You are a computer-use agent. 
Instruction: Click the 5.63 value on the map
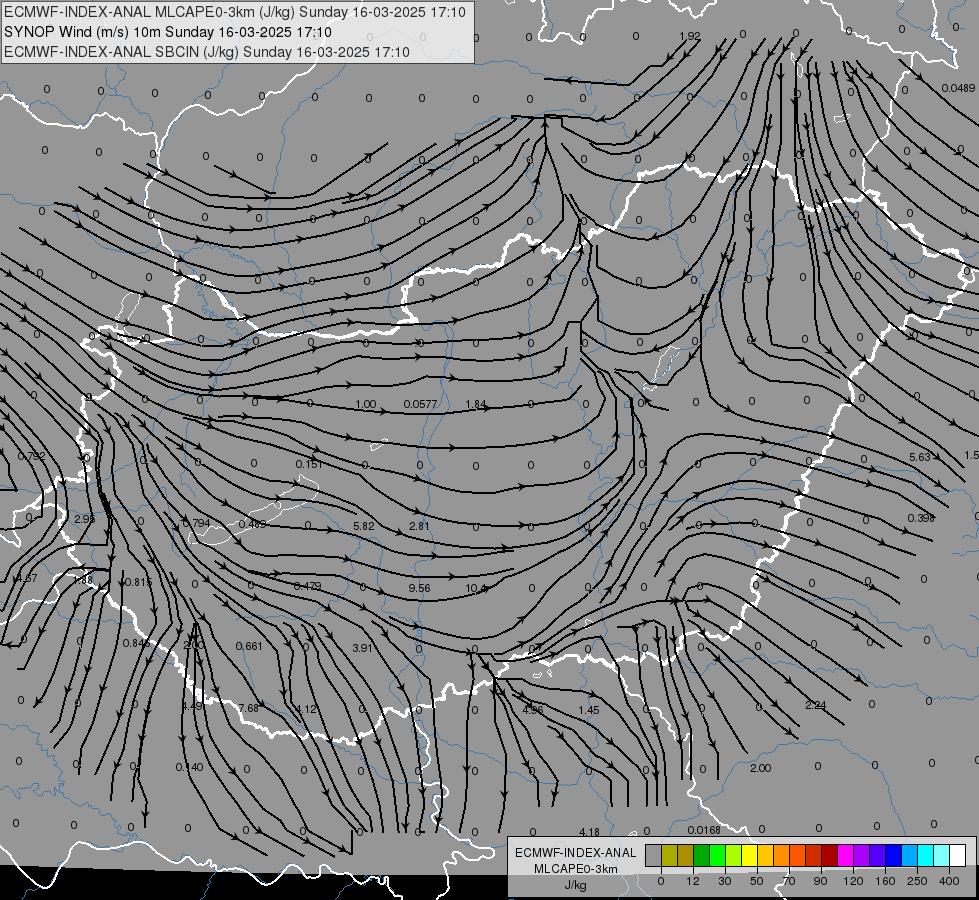tap(920, 457)
